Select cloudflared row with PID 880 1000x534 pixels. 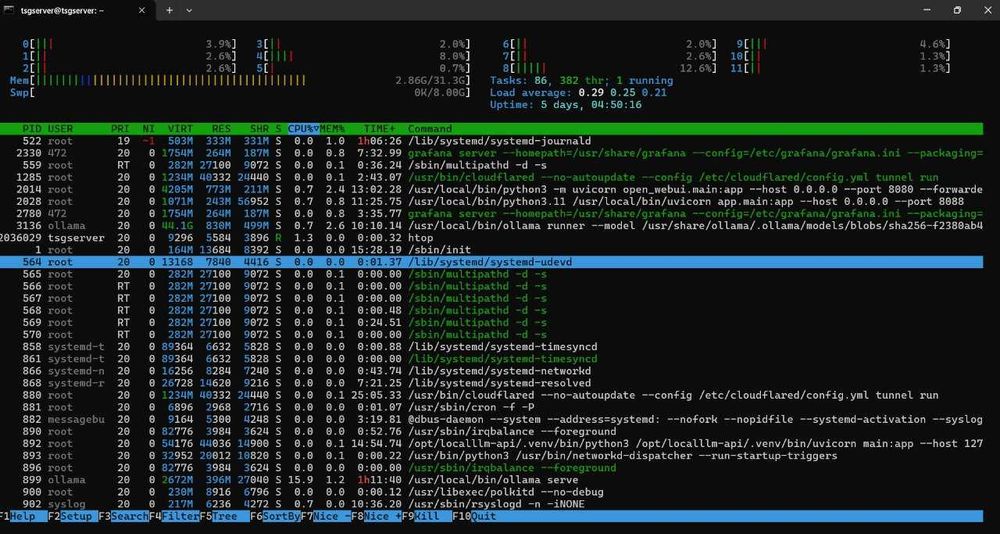click(x=491, y=396)
